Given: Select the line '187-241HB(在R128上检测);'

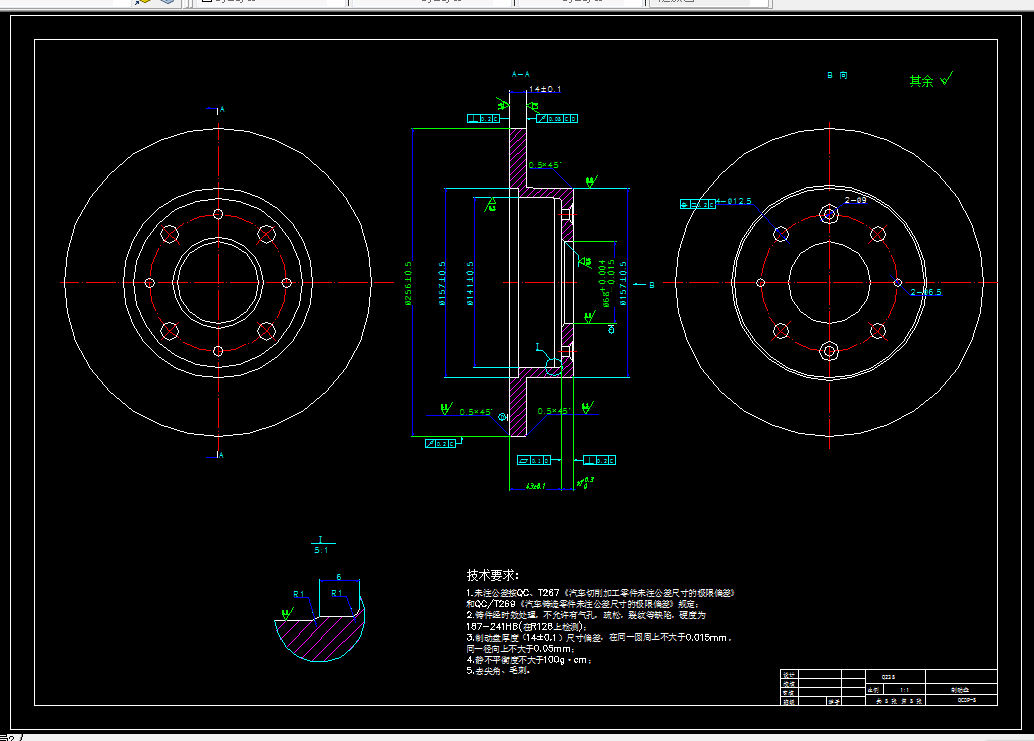Looking at the screenshot, I should click(x=526, y=626).
